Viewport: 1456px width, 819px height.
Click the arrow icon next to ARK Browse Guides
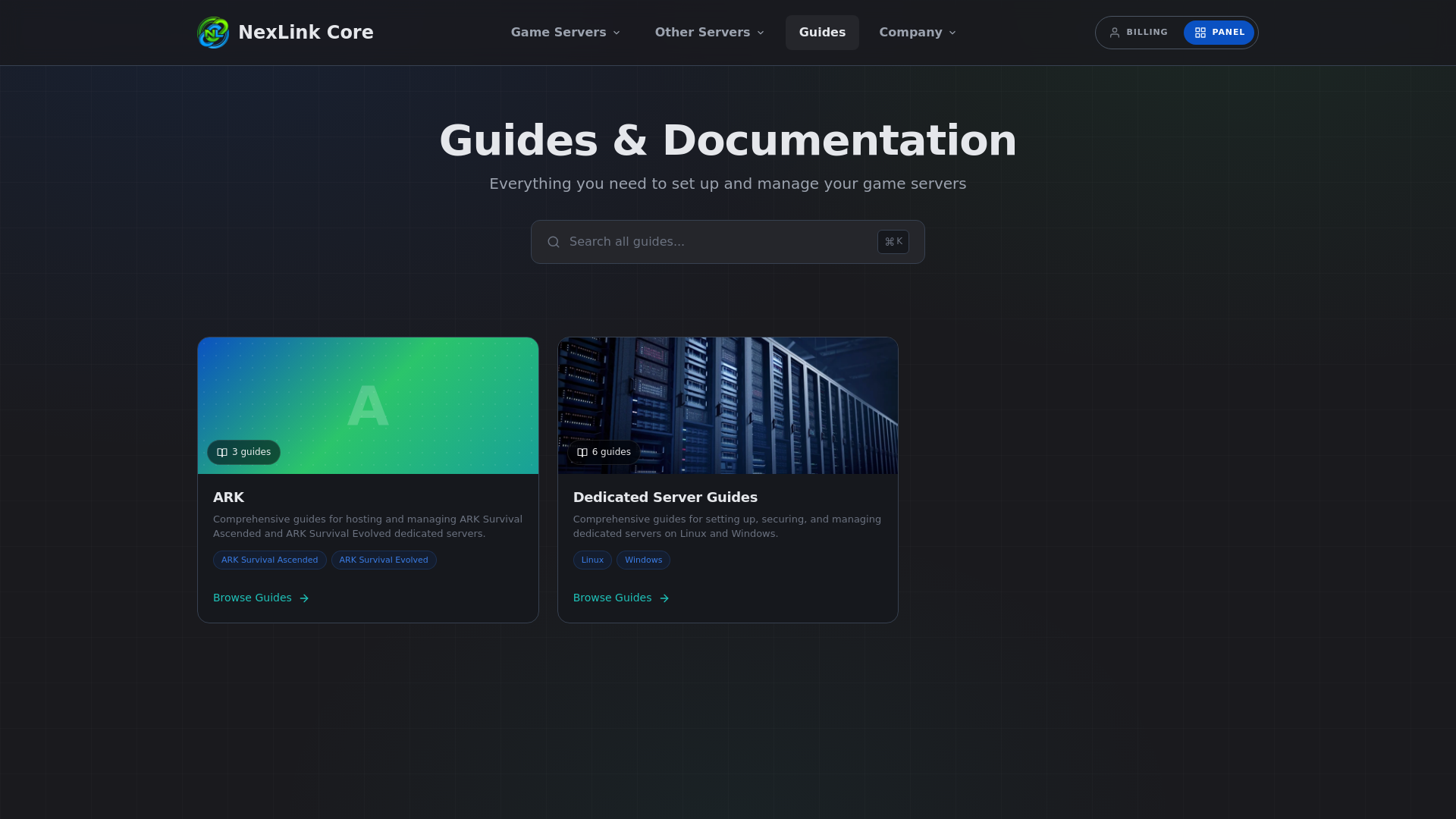click(x=304, y=598)
